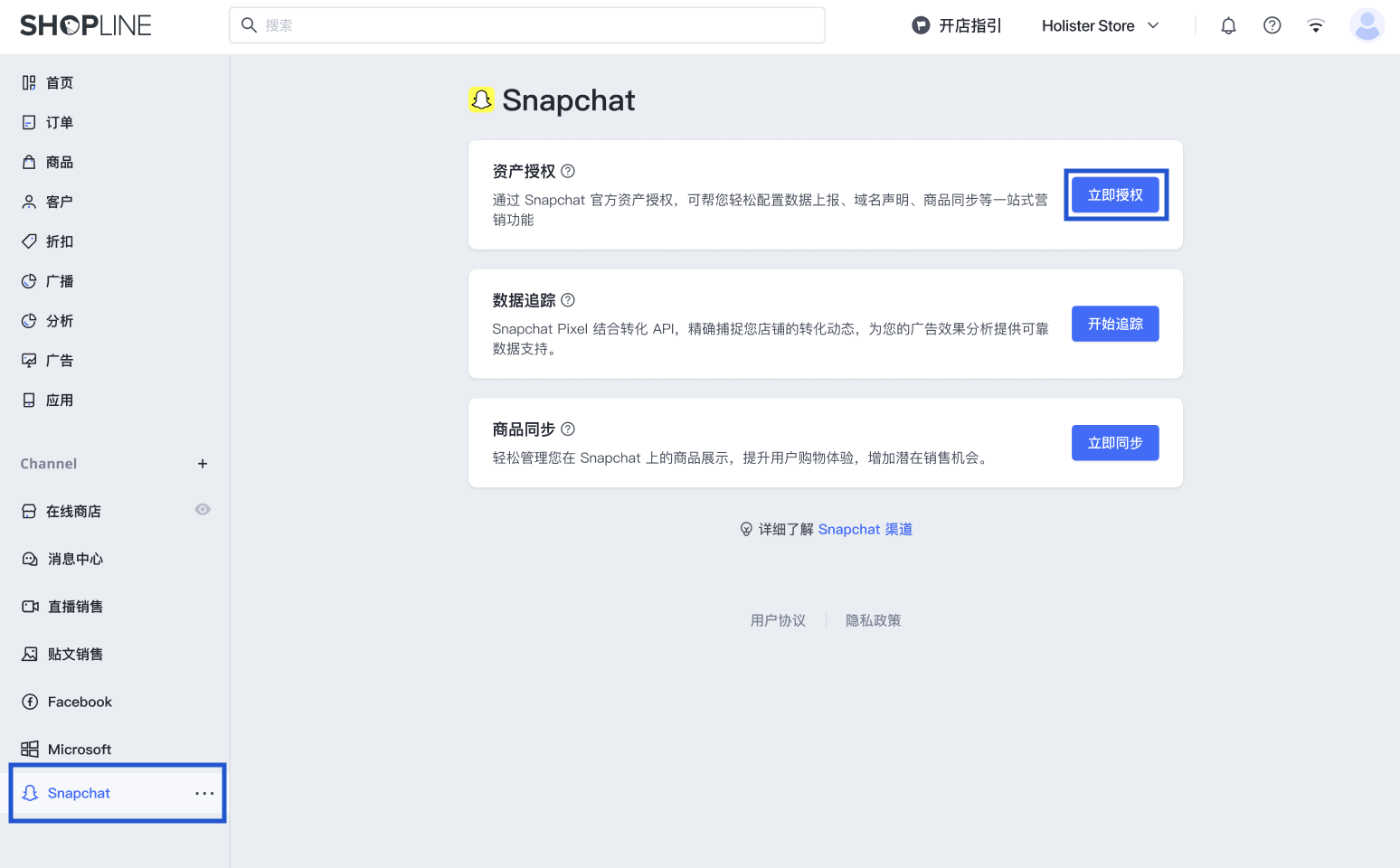Click the 广播 icon in sidebar
The height and width of the screenshot is (868, 1400).
[29, 282]
